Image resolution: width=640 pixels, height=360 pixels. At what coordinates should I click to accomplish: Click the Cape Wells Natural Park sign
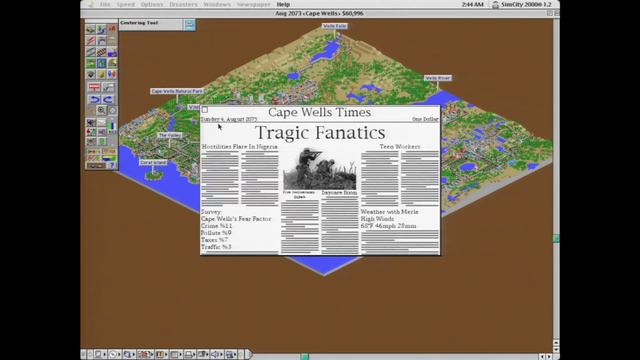coord(177,91)
